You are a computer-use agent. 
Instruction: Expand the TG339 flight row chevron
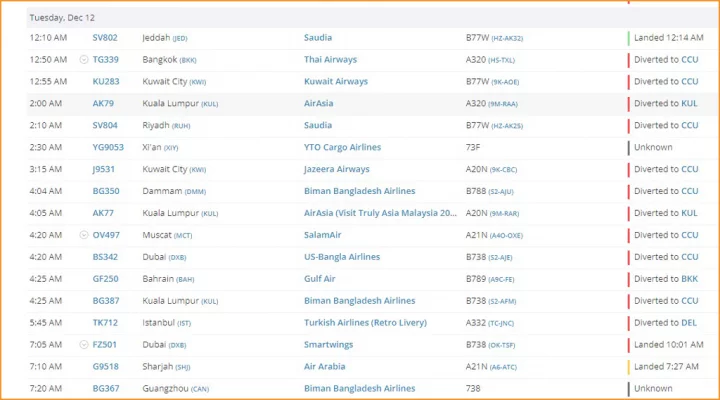(84, 60)
